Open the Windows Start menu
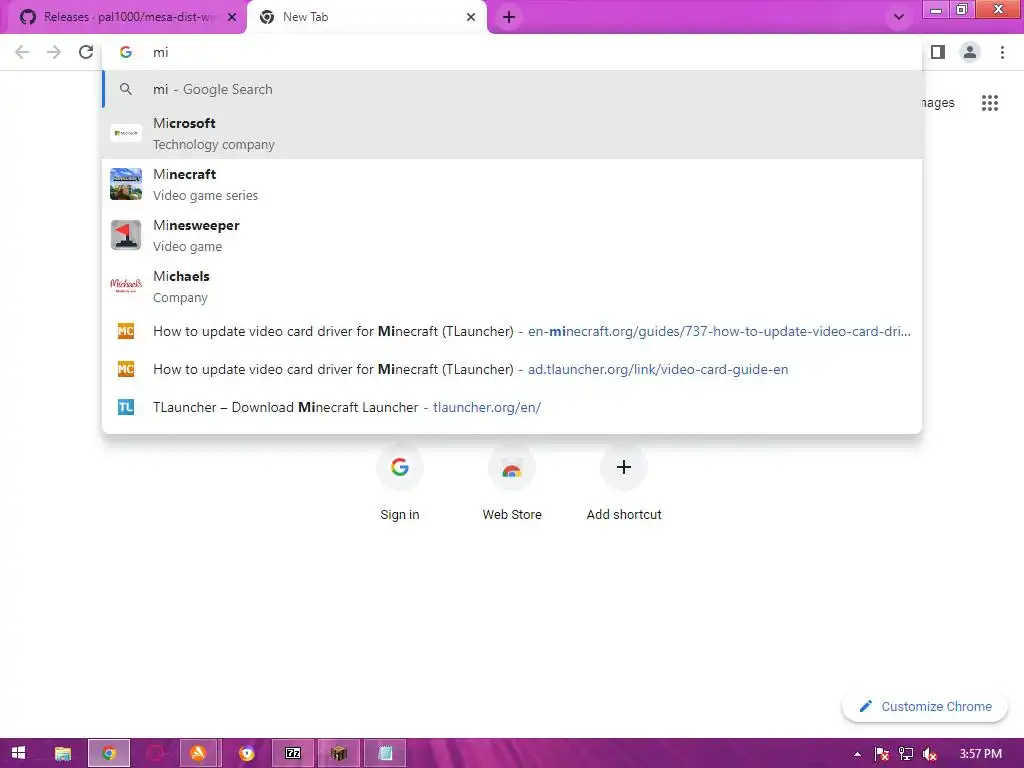The image size is (1024, 768). (x=18, y=753)
